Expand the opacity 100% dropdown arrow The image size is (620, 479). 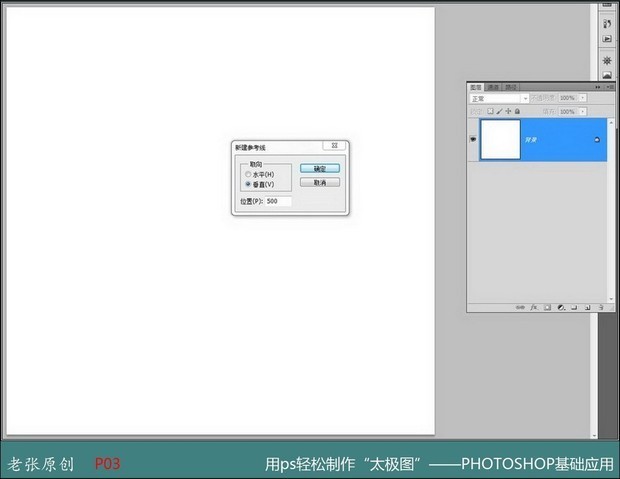tap(581, 98)
